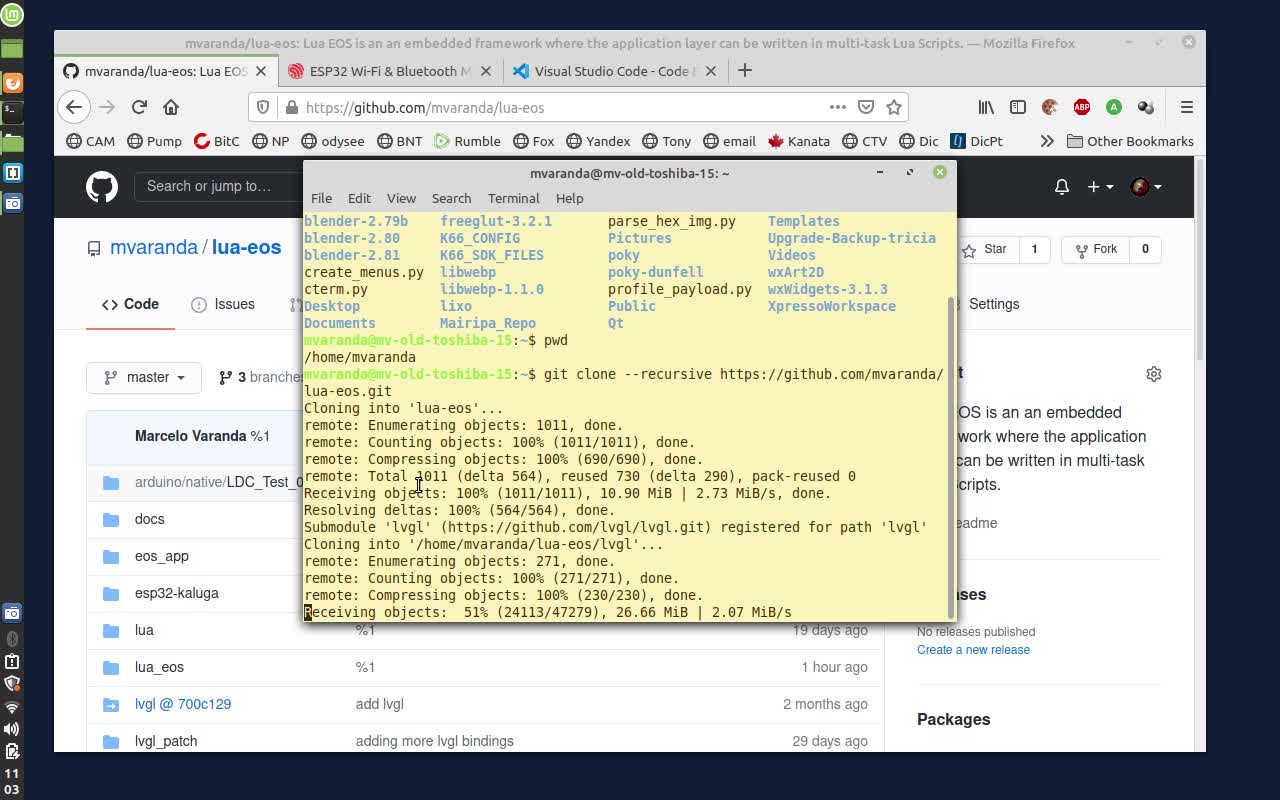Open Adblock Plus extension
The height and width of the screenshot is (800, 1280).
pos(1082,107)
